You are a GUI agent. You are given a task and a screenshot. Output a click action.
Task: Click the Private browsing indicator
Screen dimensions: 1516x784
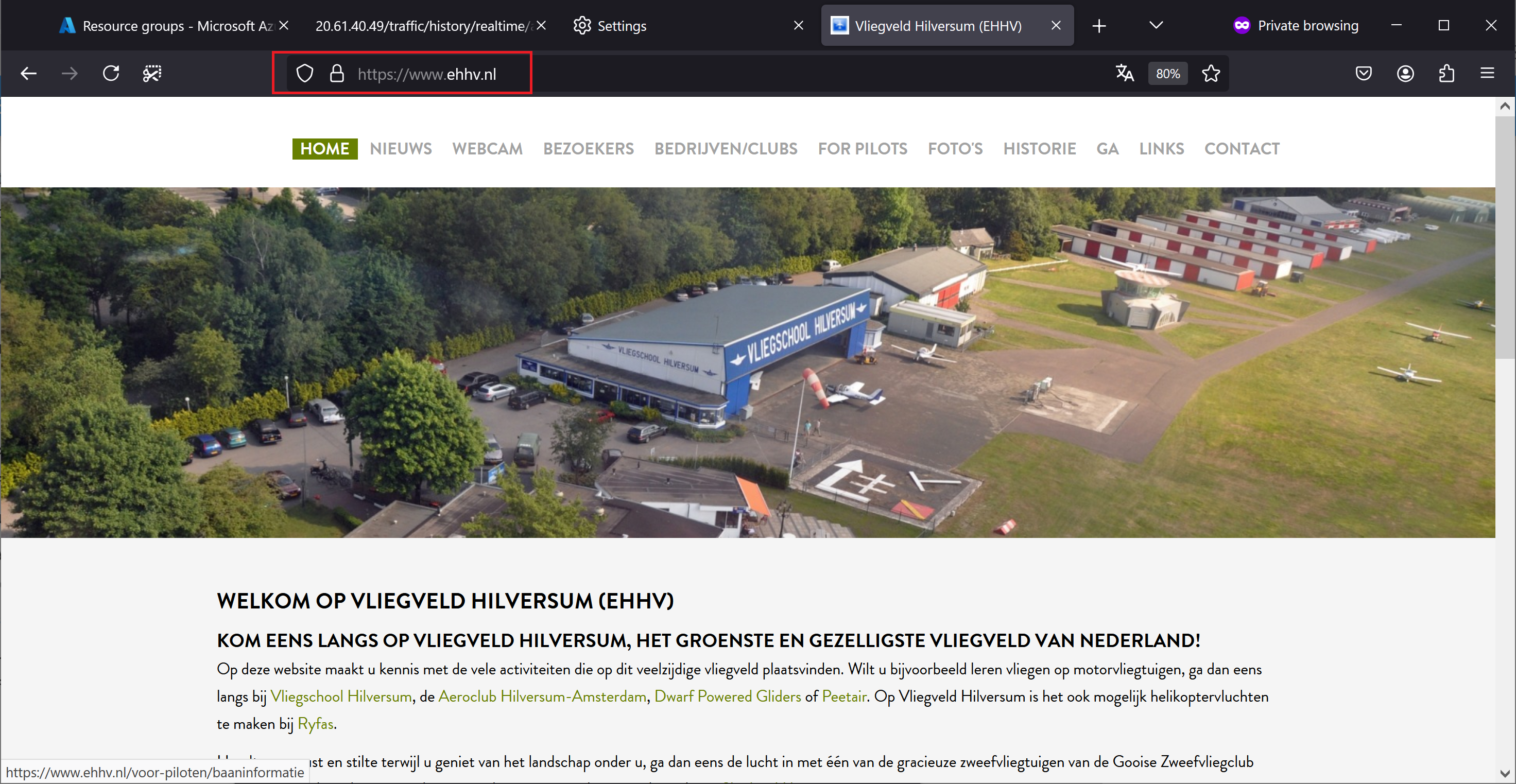coord(1296,25)
